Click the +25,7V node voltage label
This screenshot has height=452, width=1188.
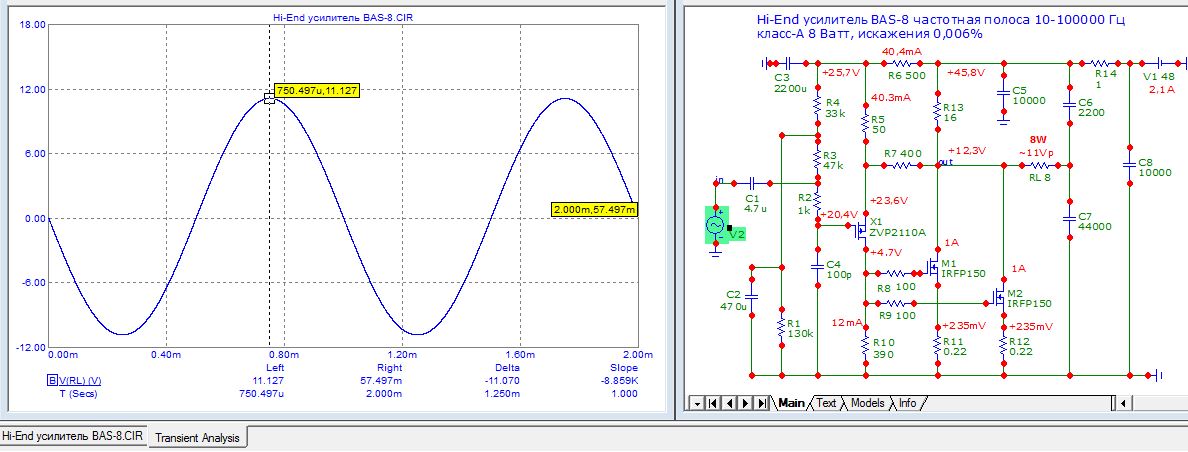coord(842,73)
